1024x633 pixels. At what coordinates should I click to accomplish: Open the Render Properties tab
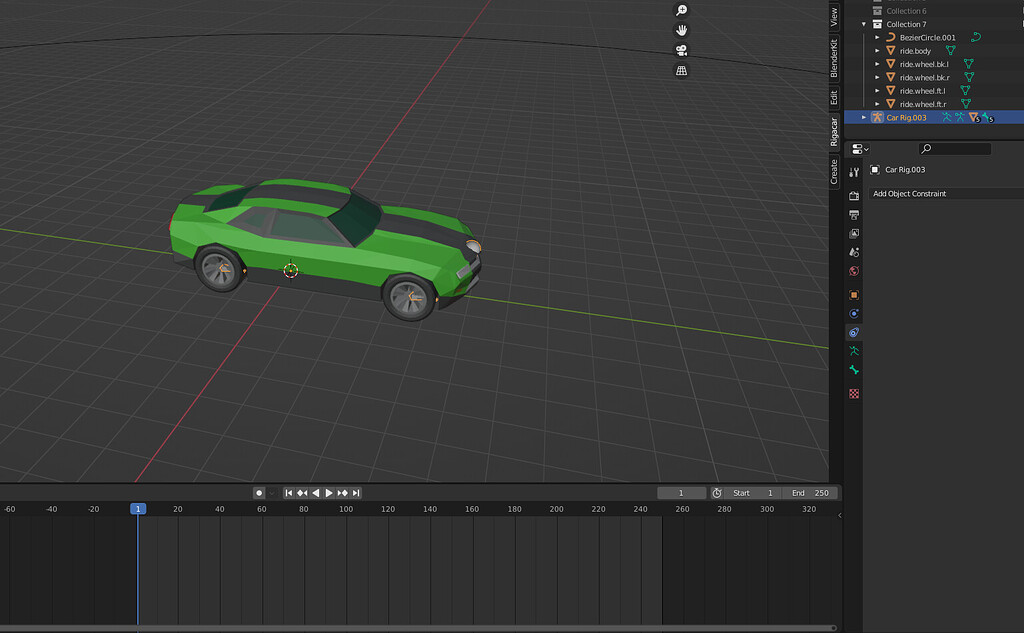pyautogui.click(x=853, y=197)
